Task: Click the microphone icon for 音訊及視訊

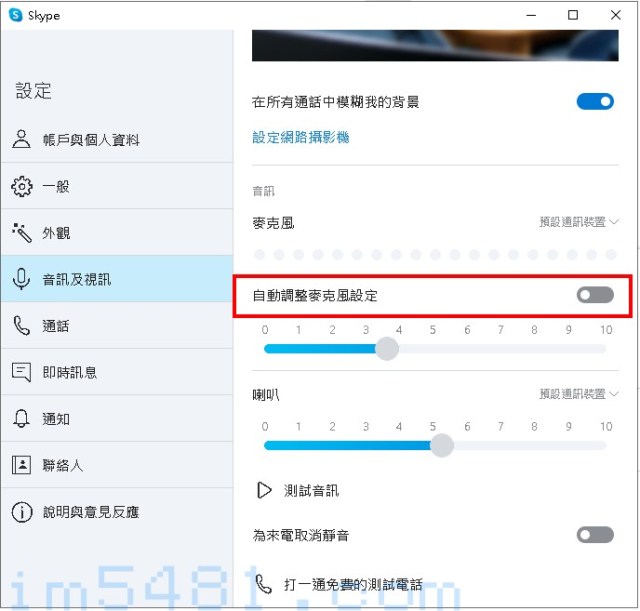Action: [x=21, y=279]
